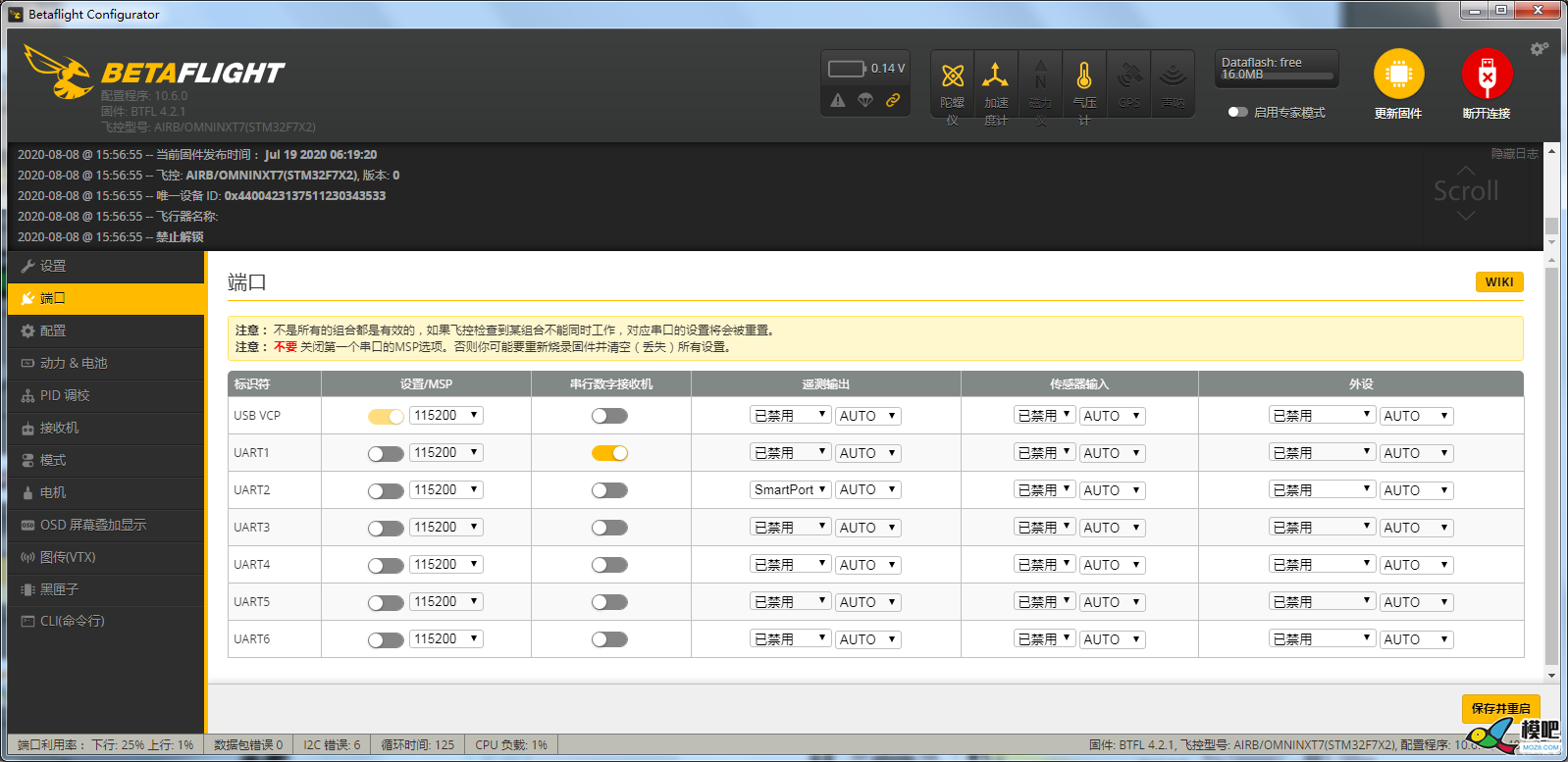Click the 循环时间: 125 status entry

(x=418, y=744)
